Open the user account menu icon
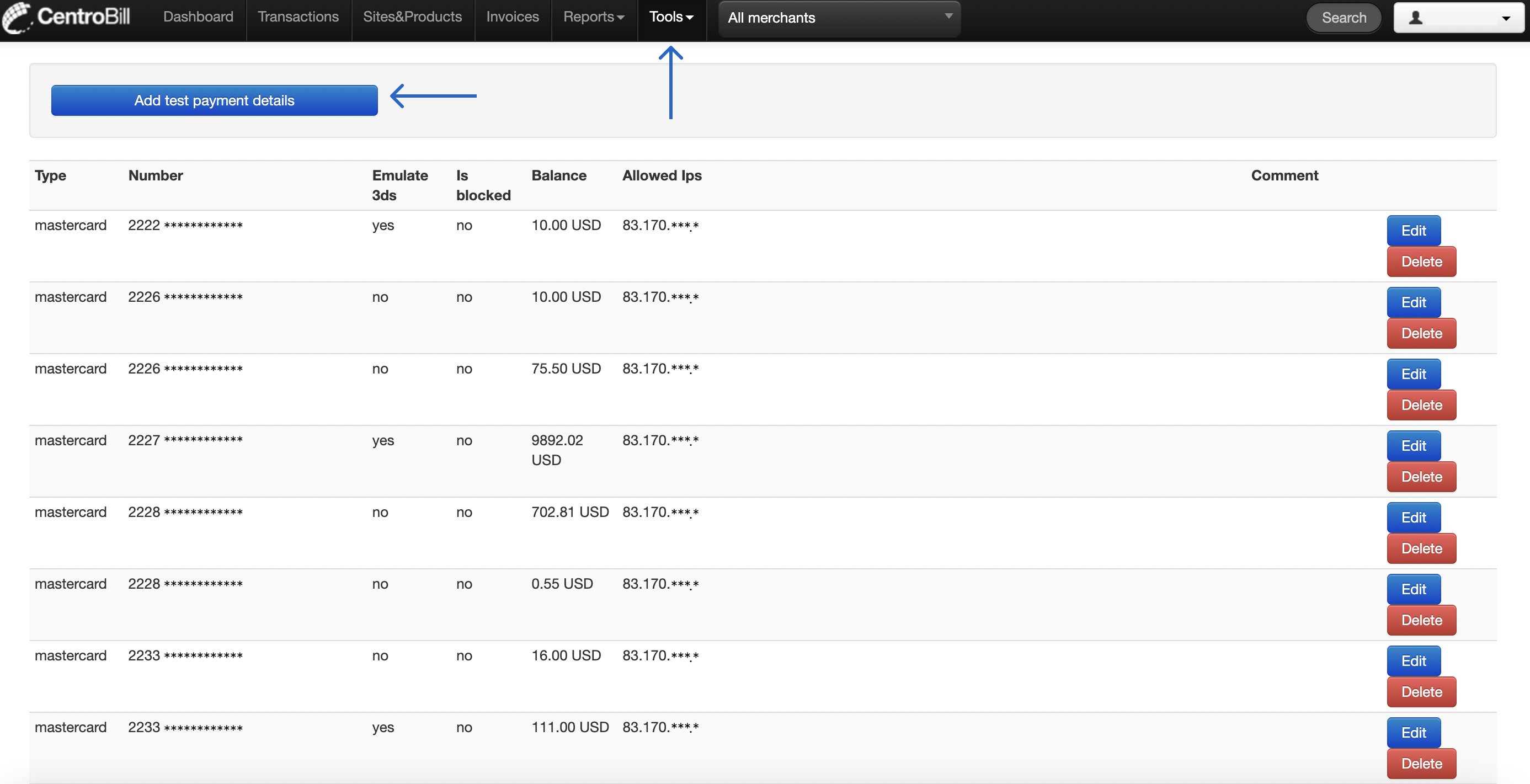This screenshot has width=1530, height=784. (1416, 18)
